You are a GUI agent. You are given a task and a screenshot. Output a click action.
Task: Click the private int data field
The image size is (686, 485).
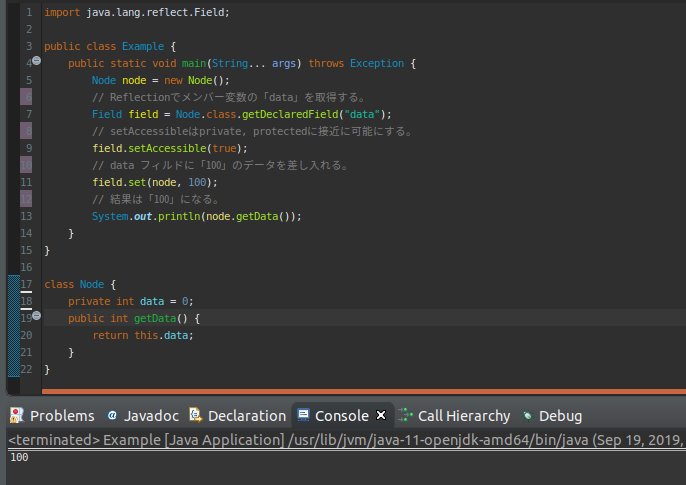coord(130,301)
